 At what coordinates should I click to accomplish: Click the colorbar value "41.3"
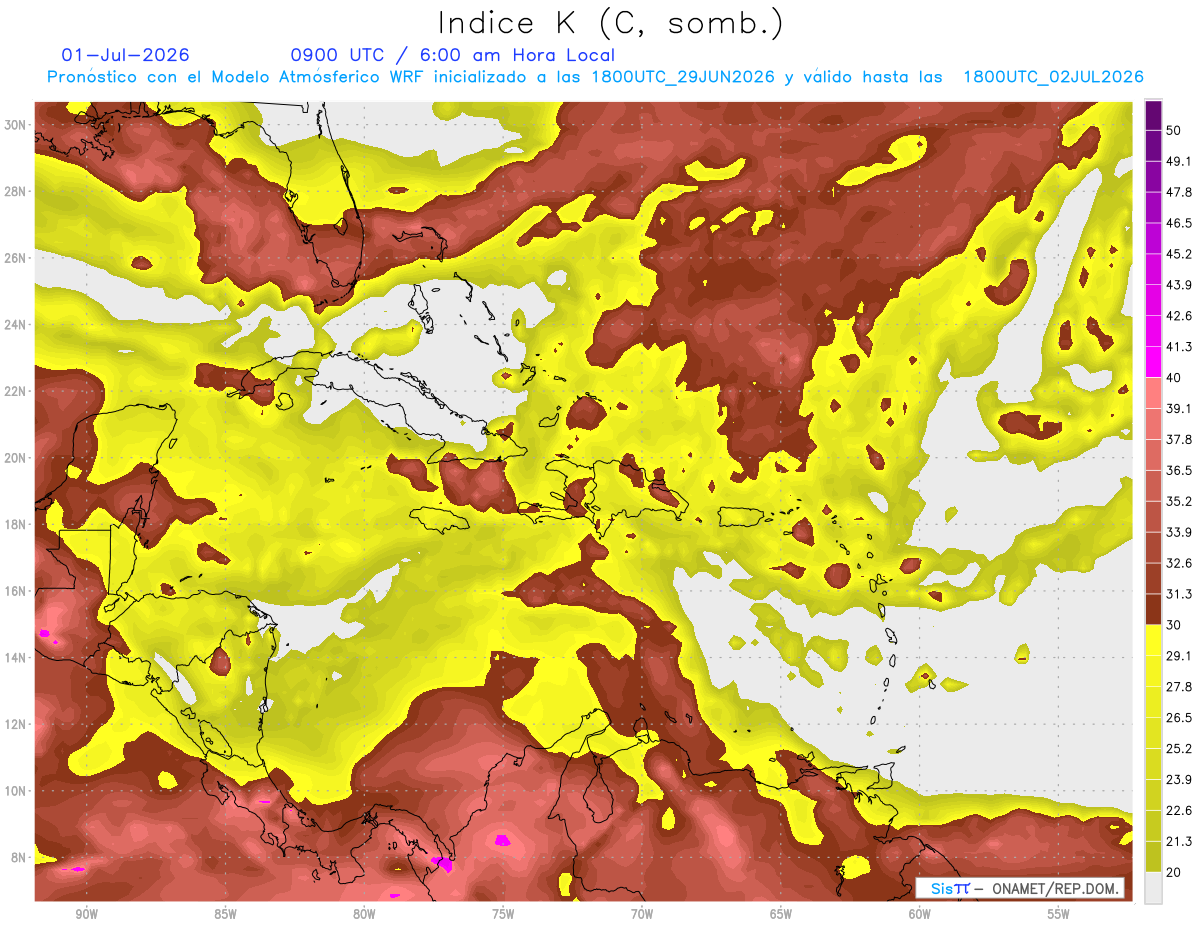pos(1177,347)
